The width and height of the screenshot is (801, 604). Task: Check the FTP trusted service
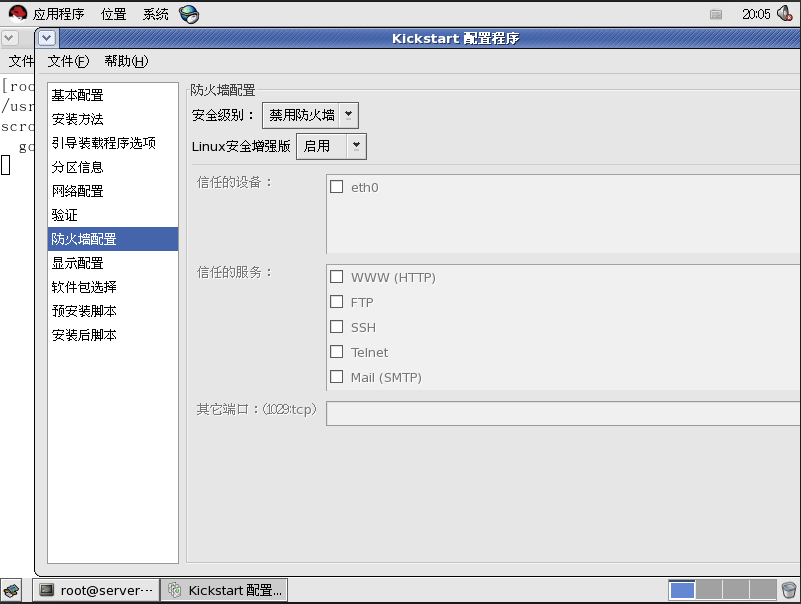[337, 301]
